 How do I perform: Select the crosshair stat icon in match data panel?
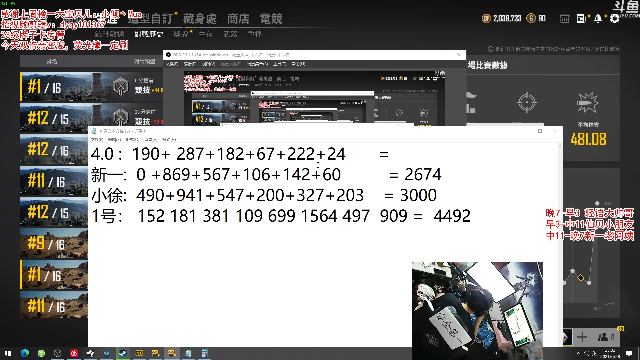(x=527, y=102)
